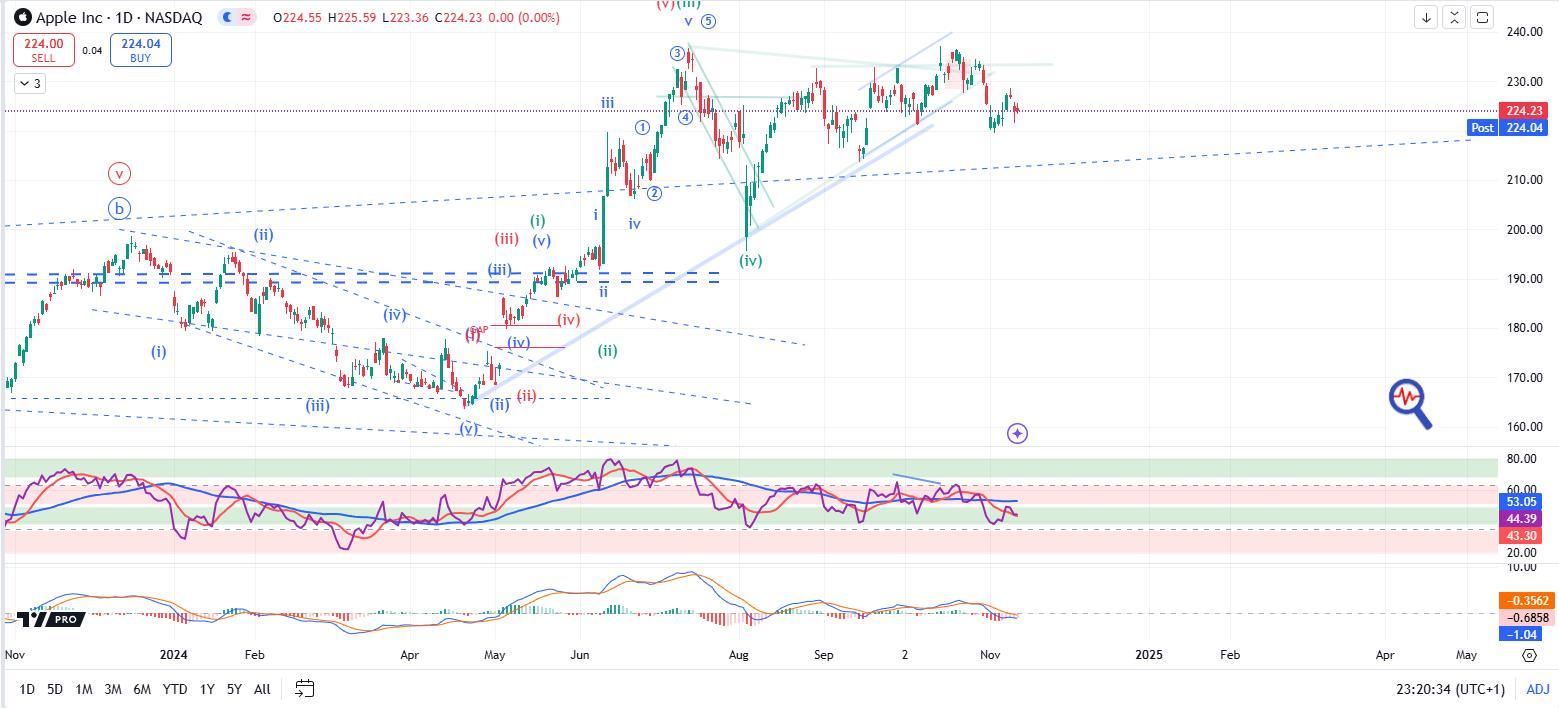Select the blue circled b wave label
The width and height of the screenshot is (1559, 708).
(119, 209)
